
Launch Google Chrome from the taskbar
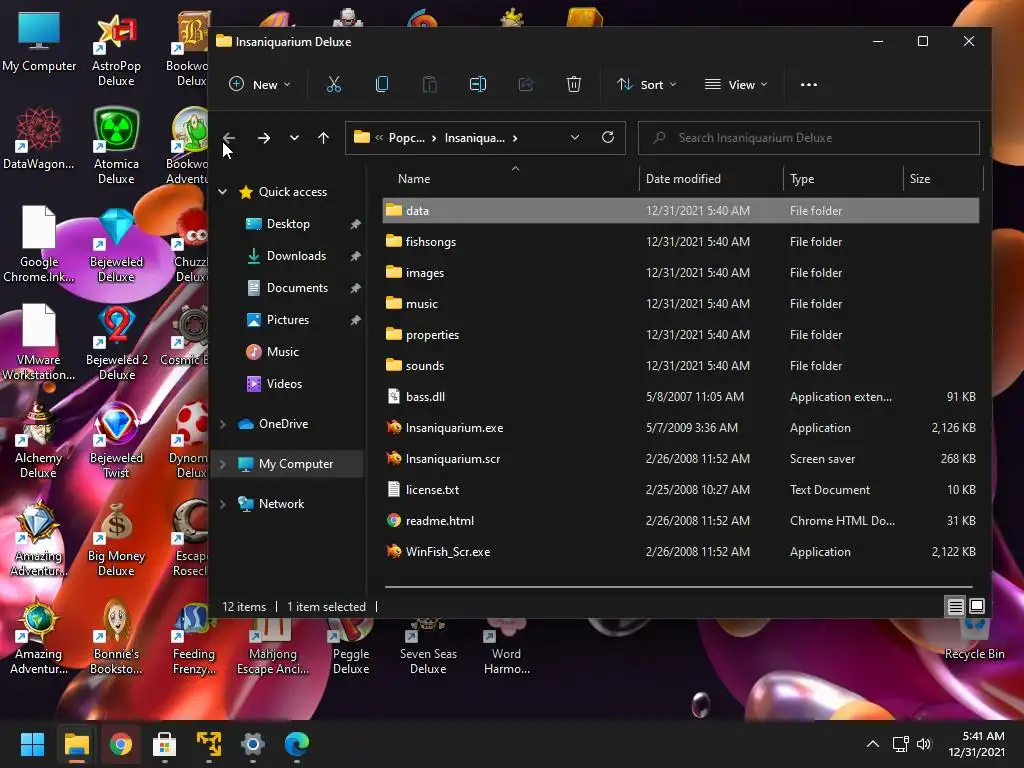click(121, 744)
